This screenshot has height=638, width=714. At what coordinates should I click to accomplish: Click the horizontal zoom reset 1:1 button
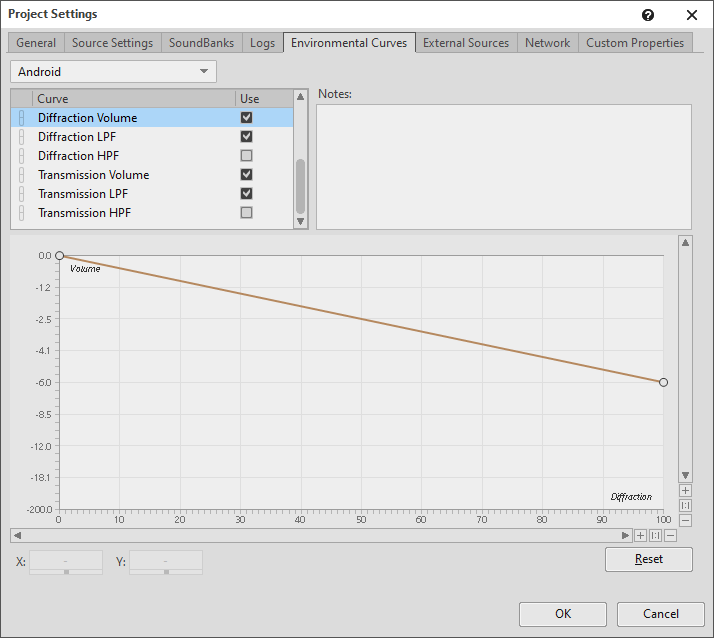coord(656,535)
